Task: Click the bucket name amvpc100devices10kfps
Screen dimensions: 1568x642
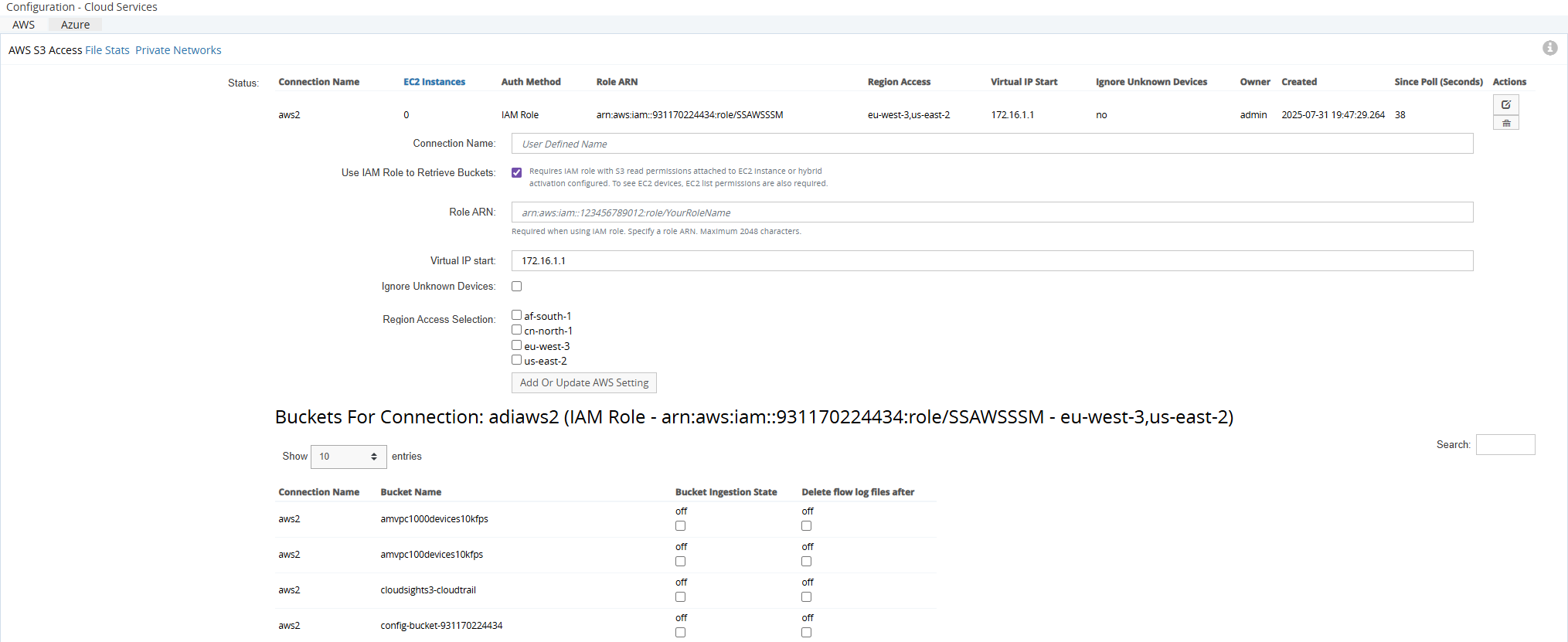Action: click(x=432, y=555)
